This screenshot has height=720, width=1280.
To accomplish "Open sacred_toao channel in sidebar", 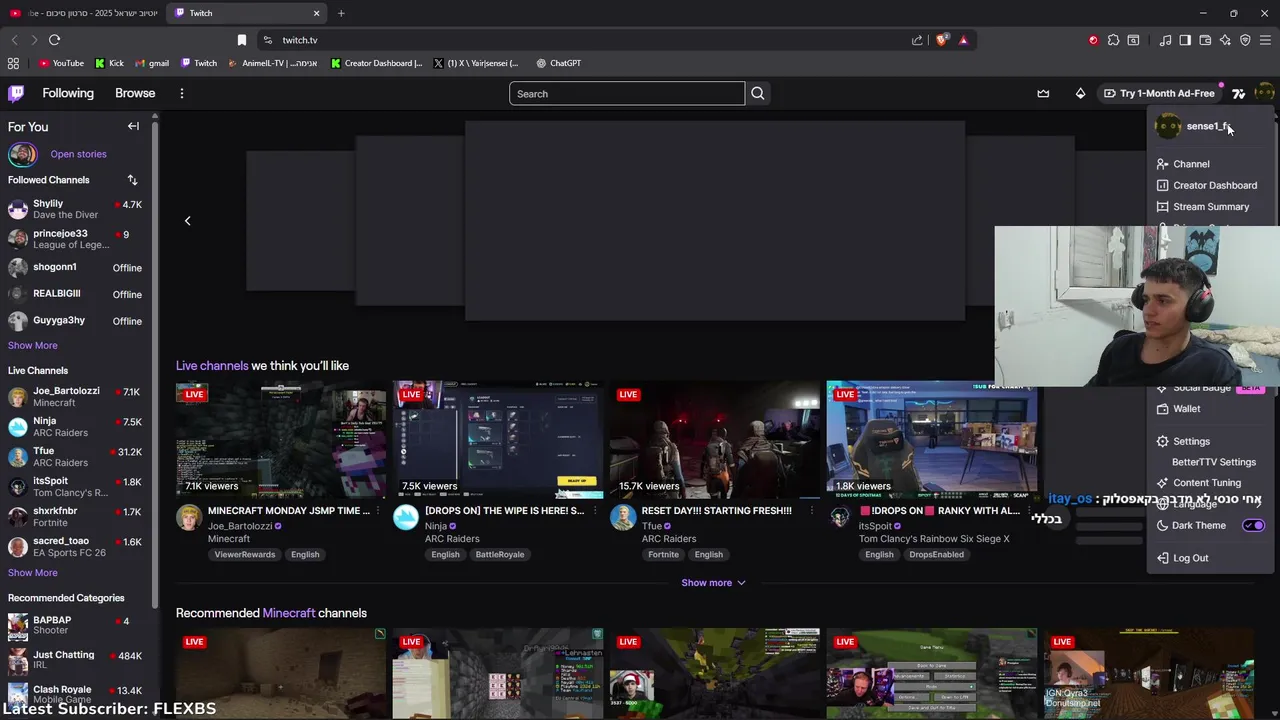I will coord(75,546).
